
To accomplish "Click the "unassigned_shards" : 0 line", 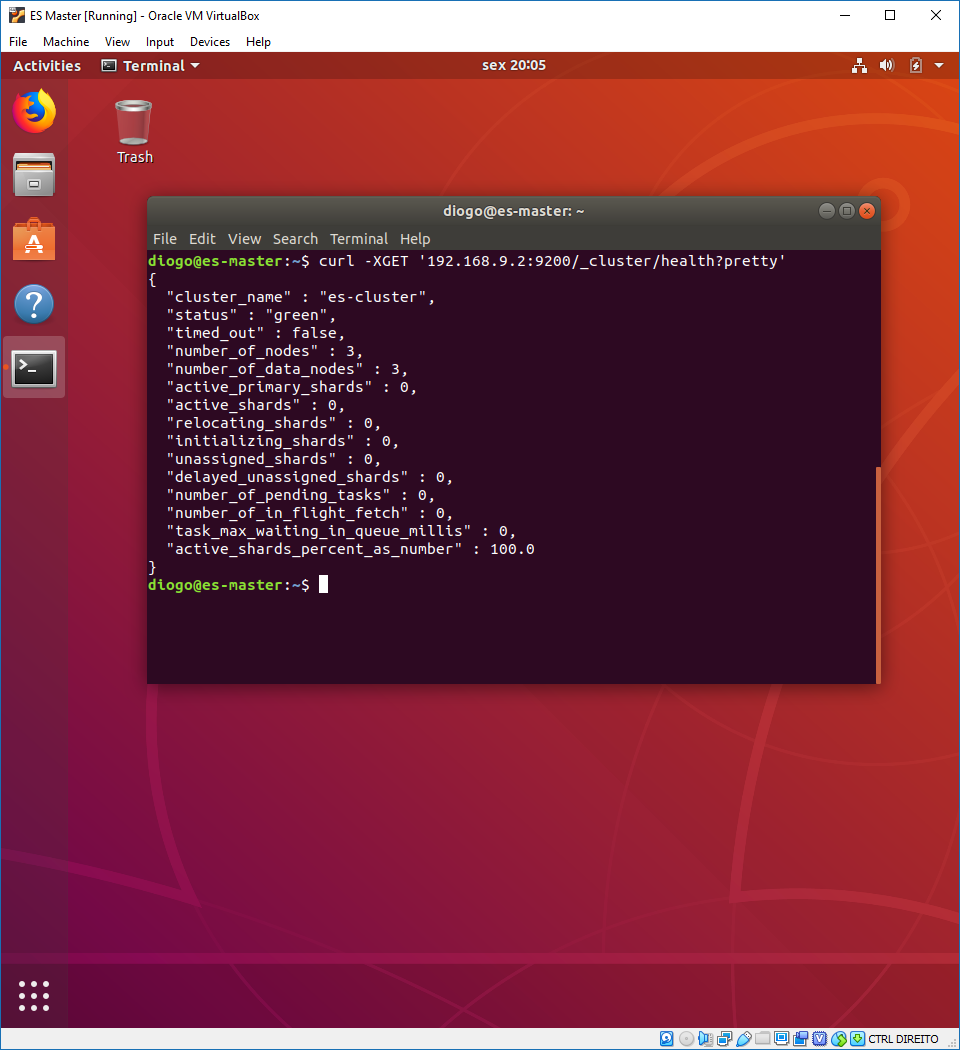I will tap(274, 459).
